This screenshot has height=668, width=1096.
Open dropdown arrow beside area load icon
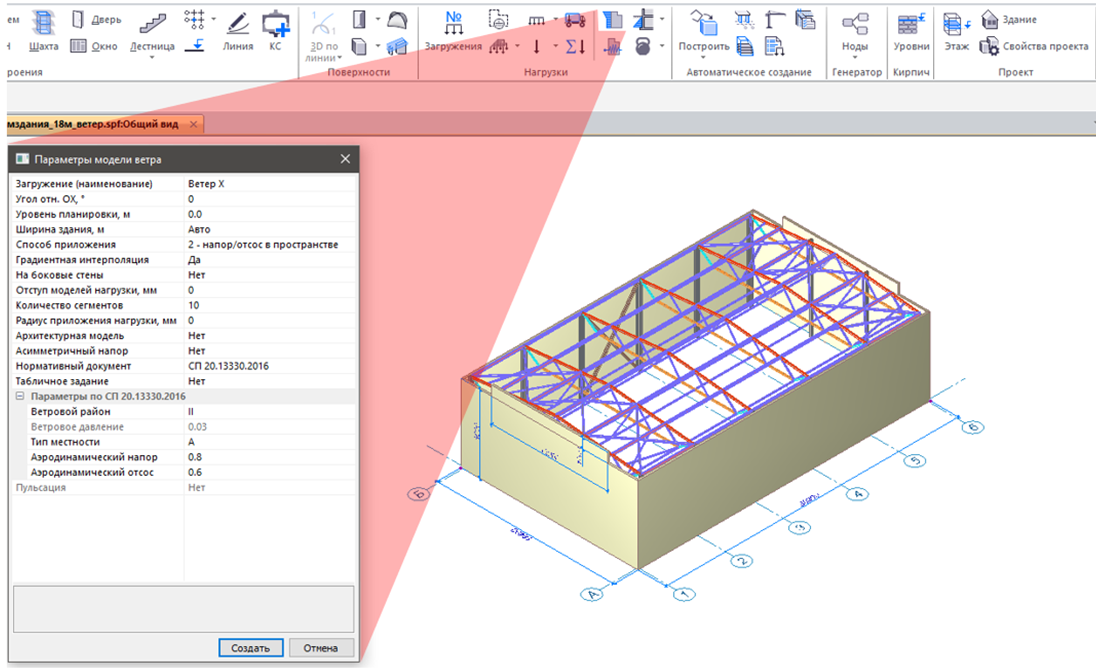point(517,47)
